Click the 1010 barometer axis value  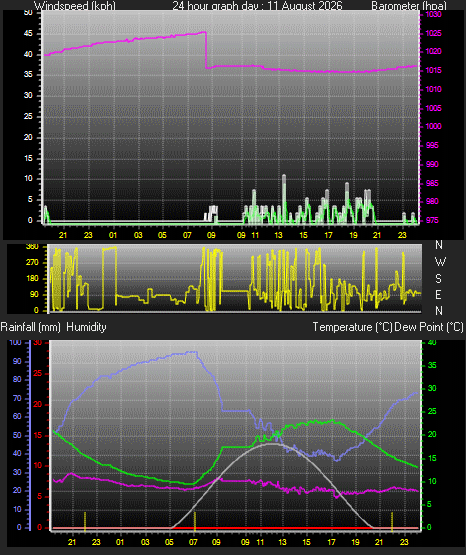[x=433, y=89]
